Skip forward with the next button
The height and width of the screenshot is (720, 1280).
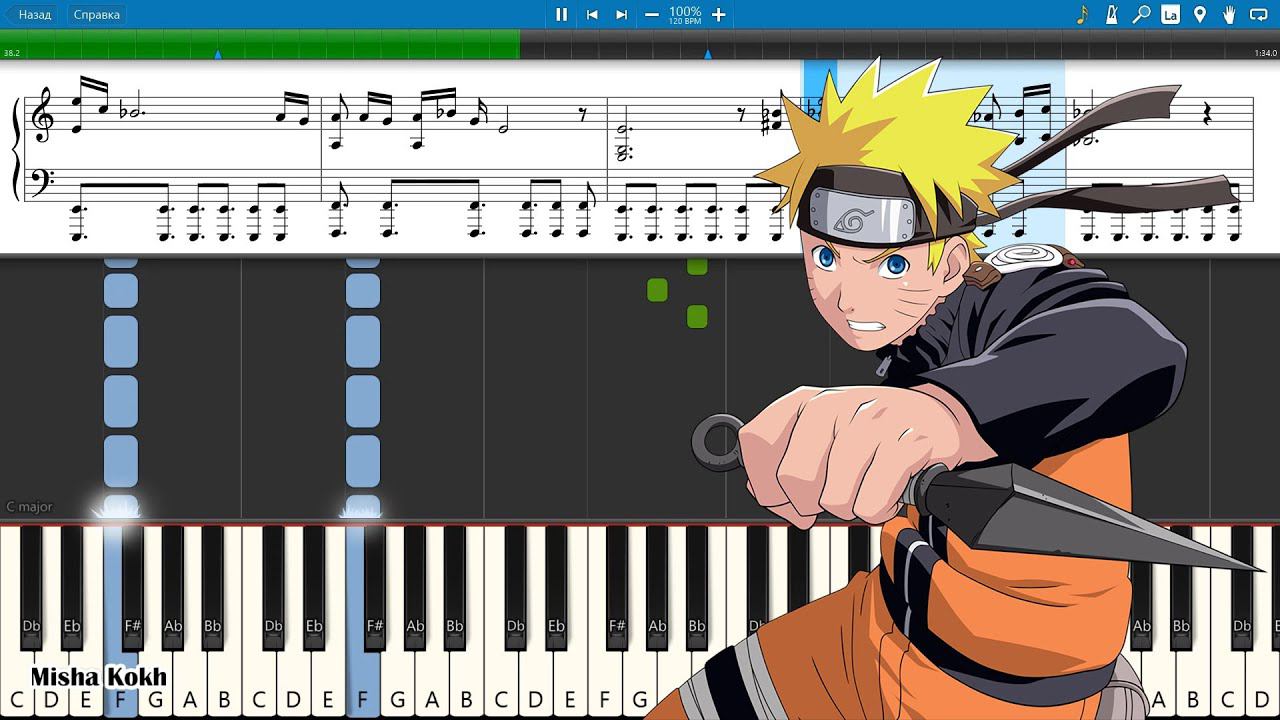click(621, 14)
